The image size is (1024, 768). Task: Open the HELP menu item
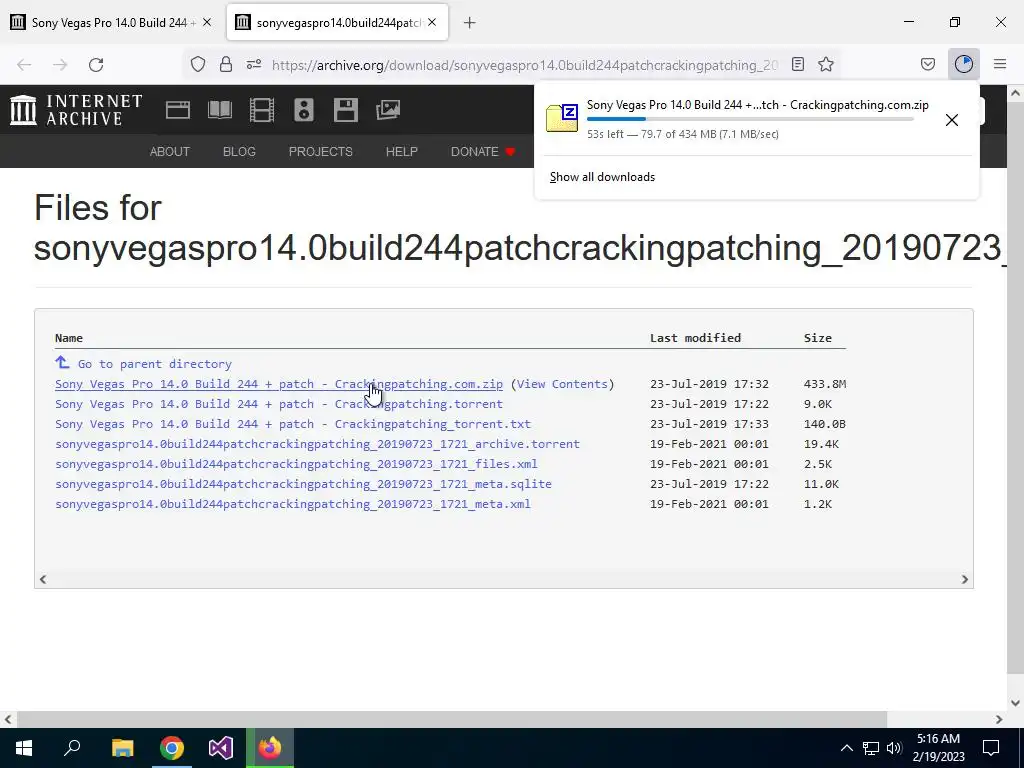tap(402, 152)
